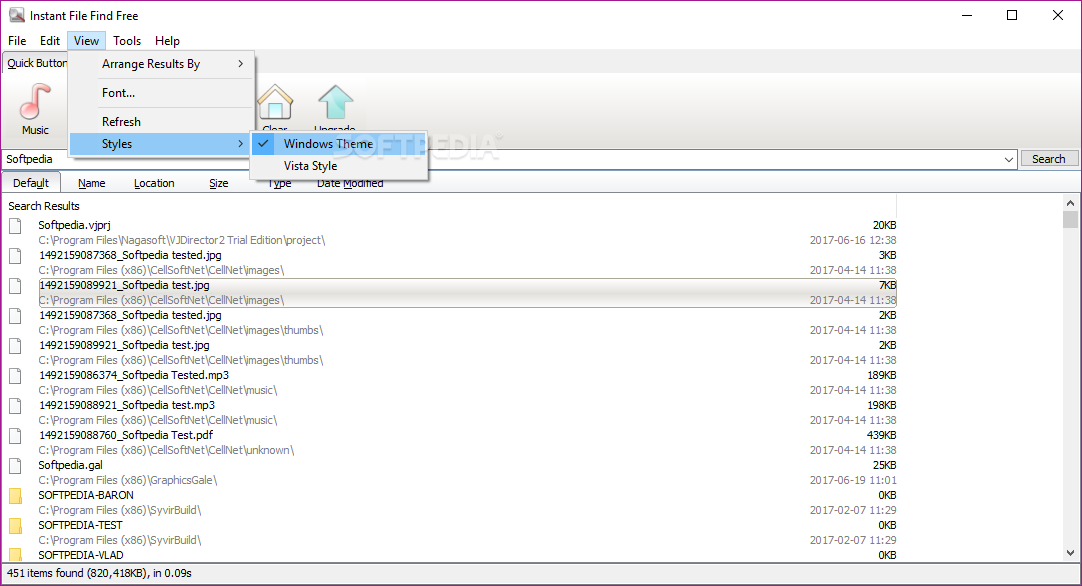Expand Arrange Results By submenu

[x=161, y=64]
